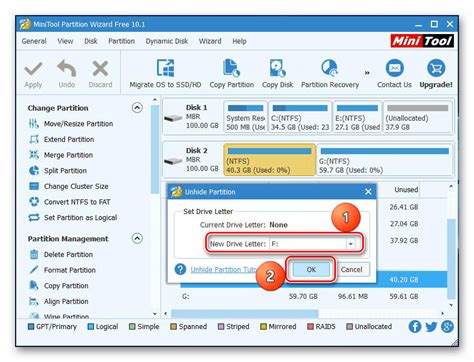Open Contact Us from toolbar

pyautogui.click(x=395, y=74)
